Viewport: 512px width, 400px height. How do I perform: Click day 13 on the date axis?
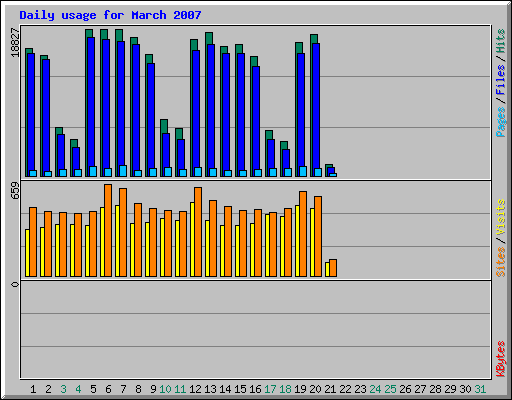click(x=210, y=389)
